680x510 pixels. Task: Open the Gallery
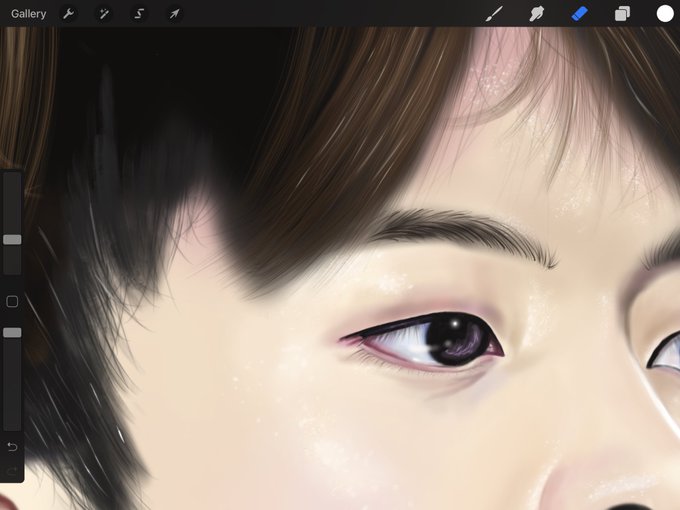point(28,14)
